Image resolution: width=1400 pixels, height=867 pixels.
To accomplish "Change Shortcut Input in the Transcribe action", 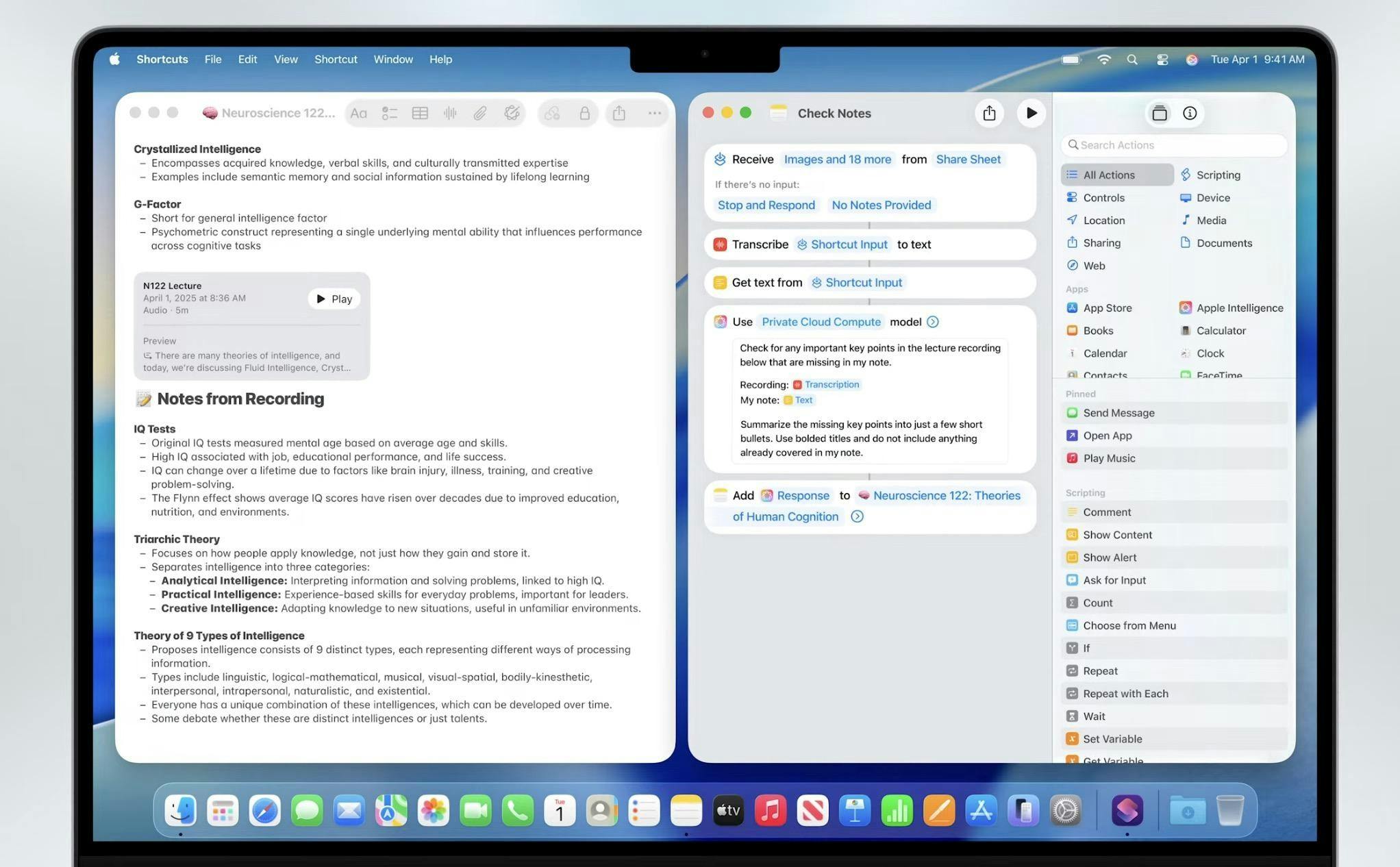I will click(842, 244).
